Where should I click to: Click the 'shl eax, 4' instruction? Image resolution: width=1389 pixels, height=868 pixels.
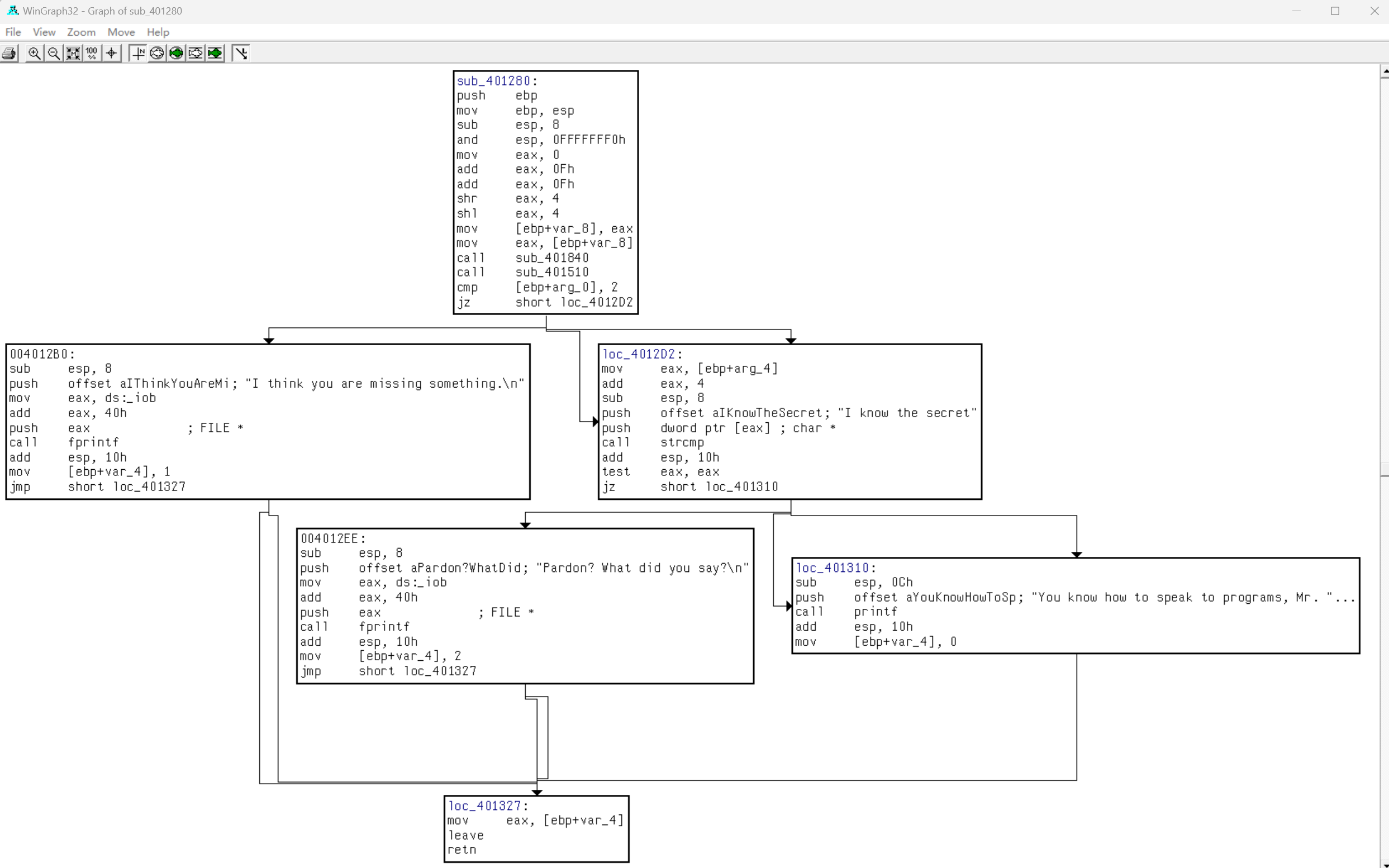pyautogui.click(x=508, y=213)
